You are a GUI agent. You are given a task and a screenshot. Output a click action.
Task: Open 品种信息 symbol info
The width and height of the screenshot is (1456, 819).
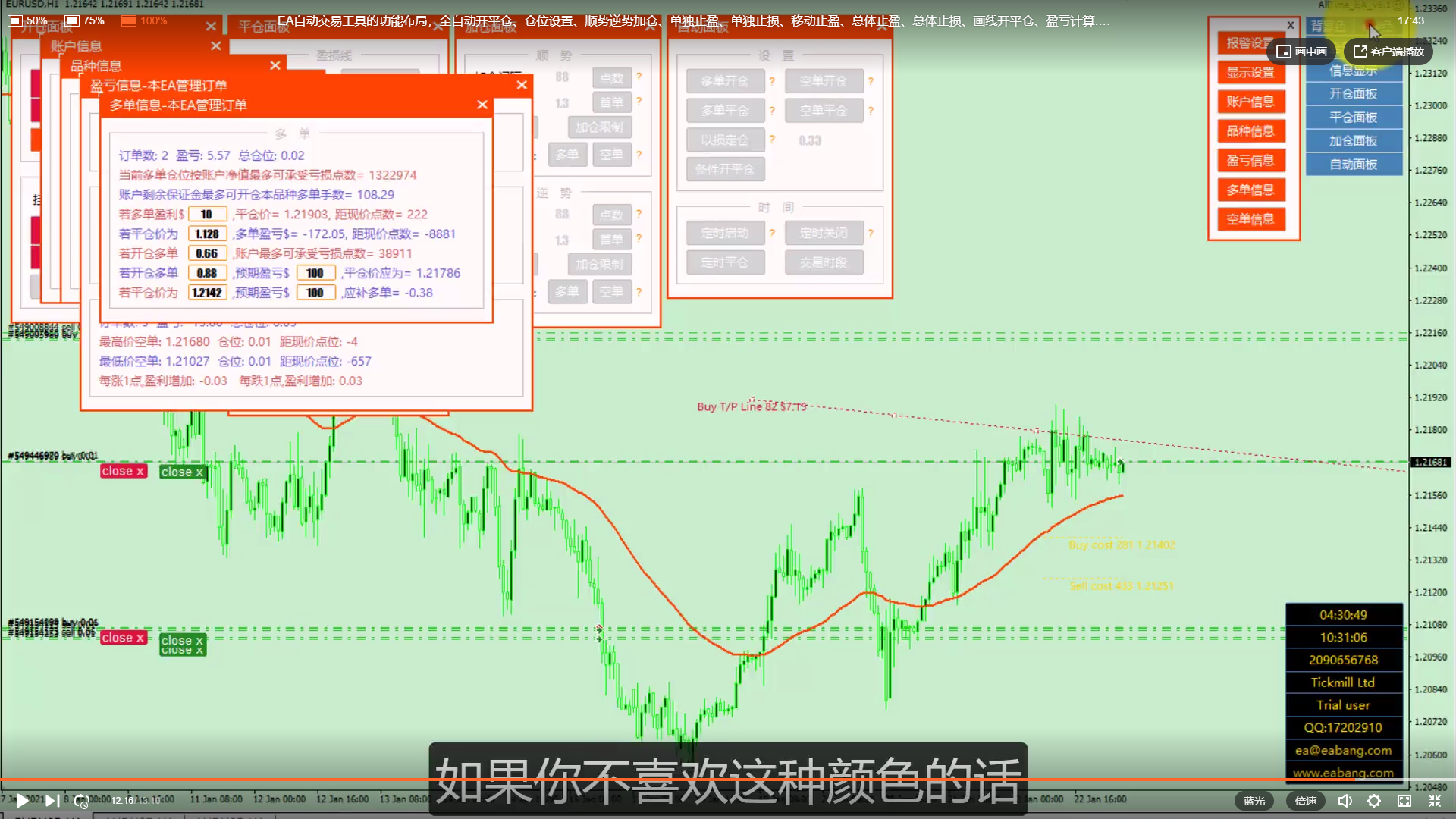coord(1251,131)
